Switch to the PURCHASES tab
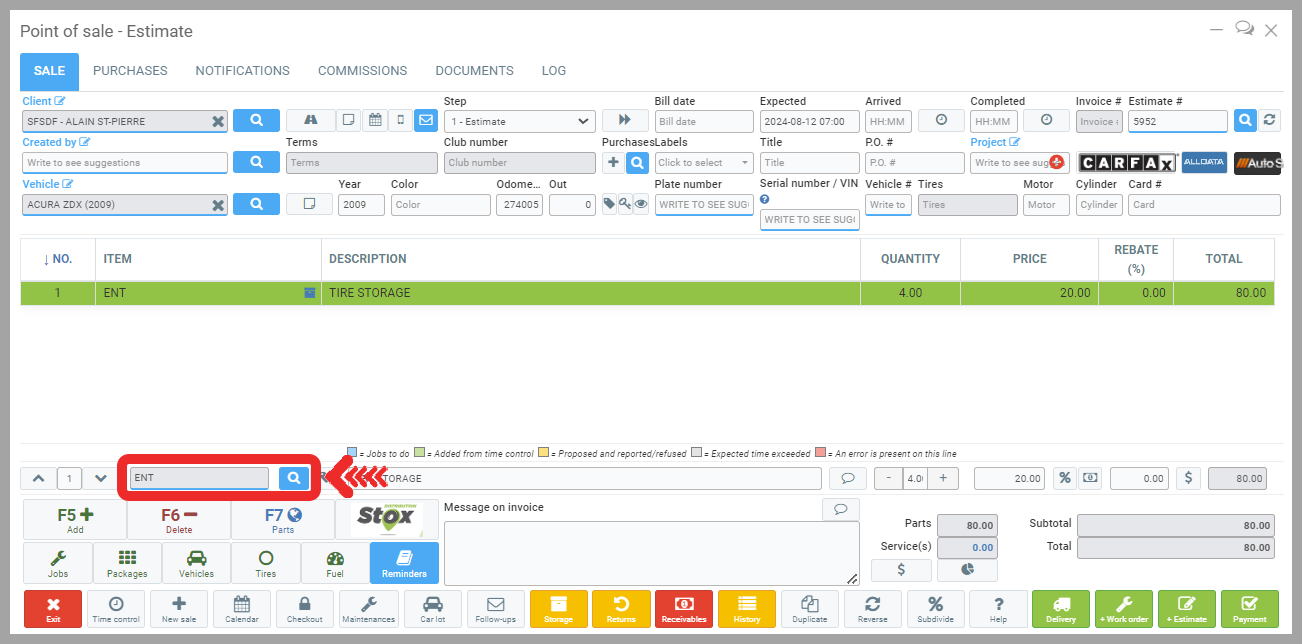 point(130,71)
